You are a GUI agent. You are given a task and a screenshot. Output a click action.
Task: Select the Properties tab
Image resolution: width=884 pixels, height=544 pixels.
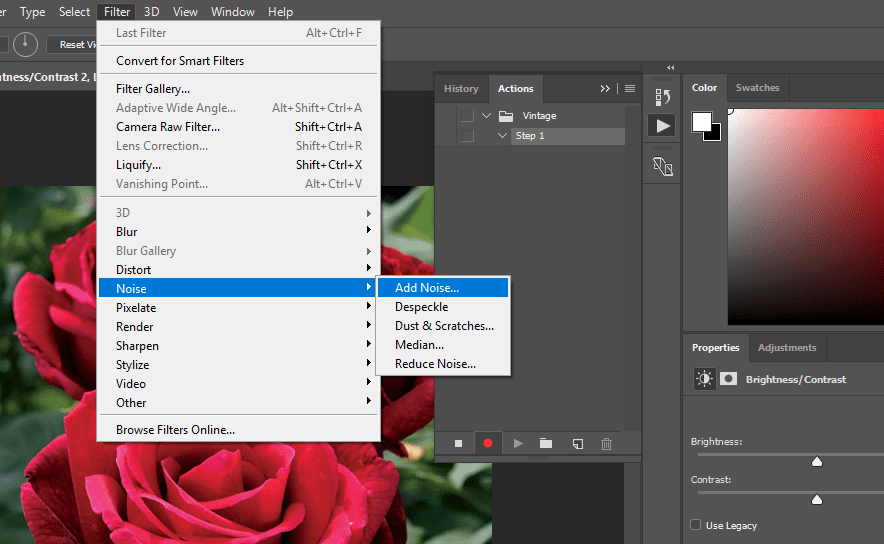point(715,348)
